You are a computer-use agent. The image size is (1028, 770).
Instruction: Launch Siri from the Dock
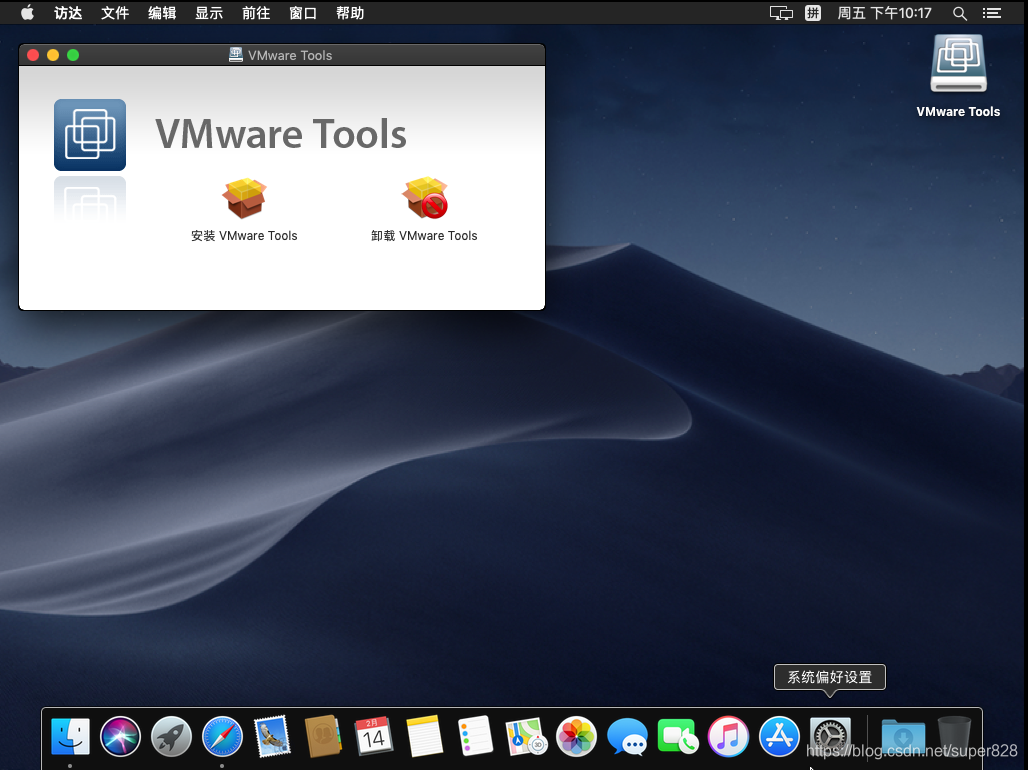[121, 736]
